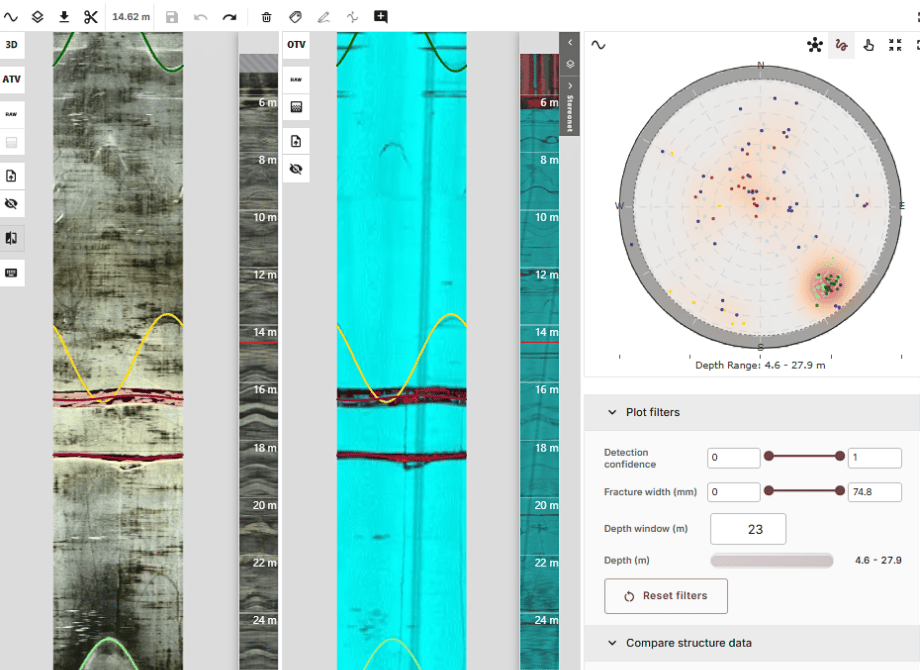
Task: Collapse the Plot filters section
Action: click(x=612, y=412)
